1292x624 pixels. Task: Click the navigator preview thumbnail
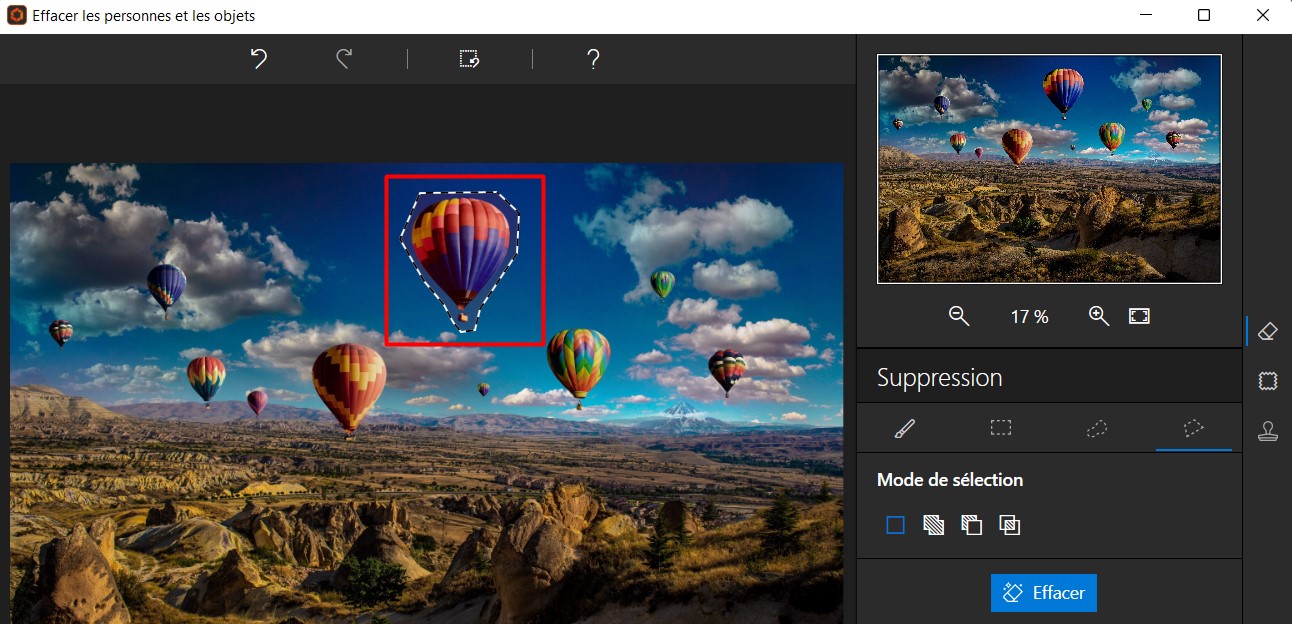[1049, 169]
